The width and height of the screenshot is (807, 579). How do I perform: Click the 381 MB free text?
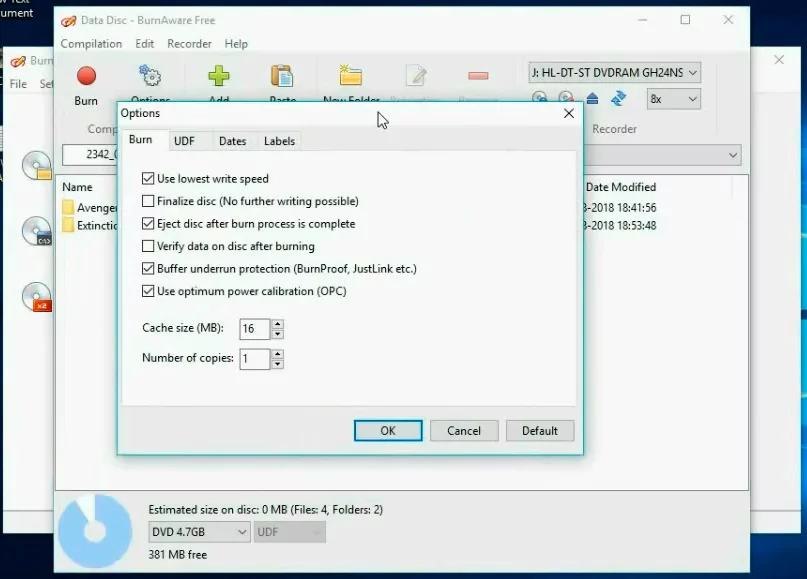(178, 554)
